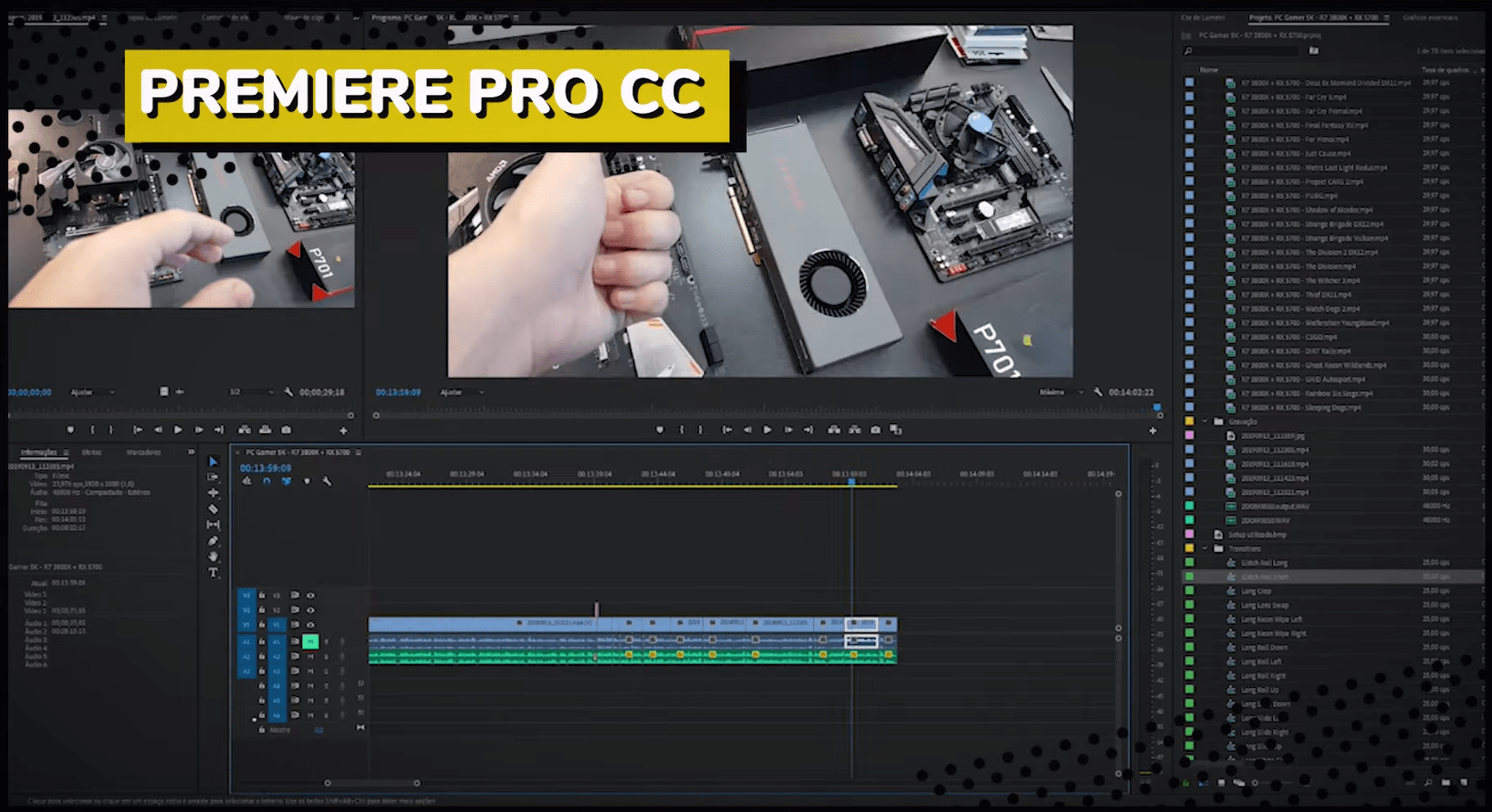Toggle V1 track output eye
The width and height of the screenshot is (1492, 812).
(310, 625)
